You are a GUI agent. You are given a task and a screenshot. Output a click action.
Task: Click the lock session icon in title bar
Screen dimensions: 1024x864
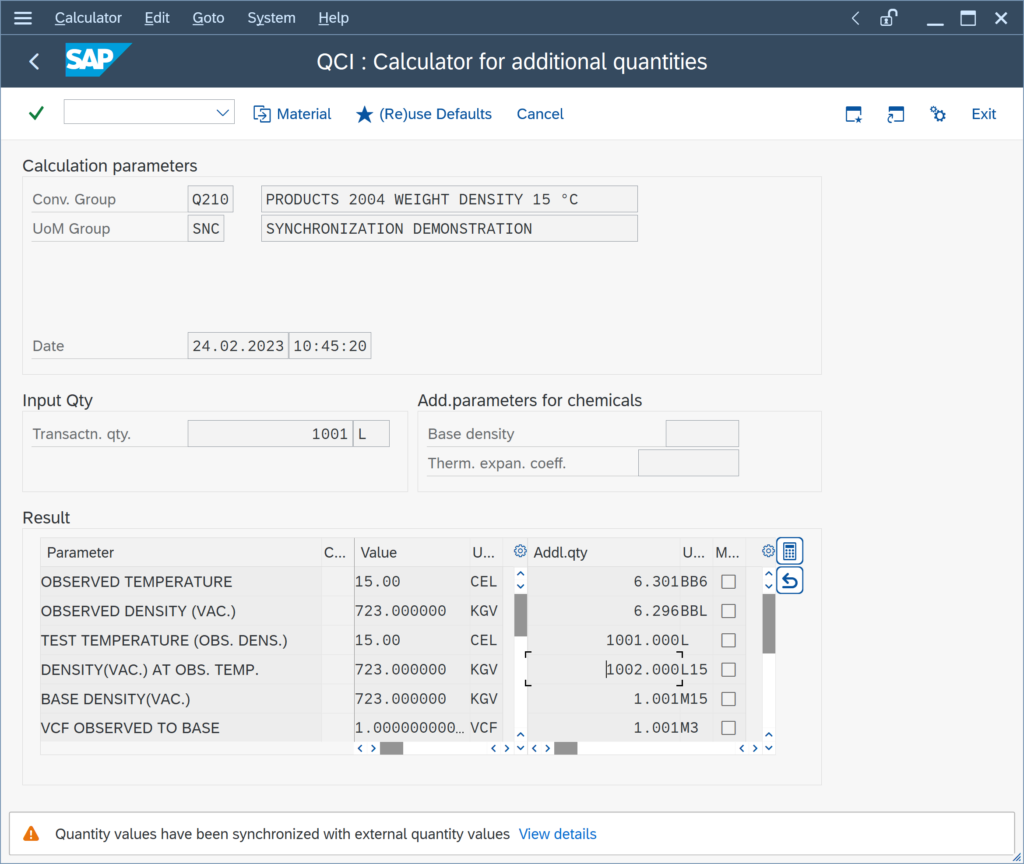click(x=889, y=18)
